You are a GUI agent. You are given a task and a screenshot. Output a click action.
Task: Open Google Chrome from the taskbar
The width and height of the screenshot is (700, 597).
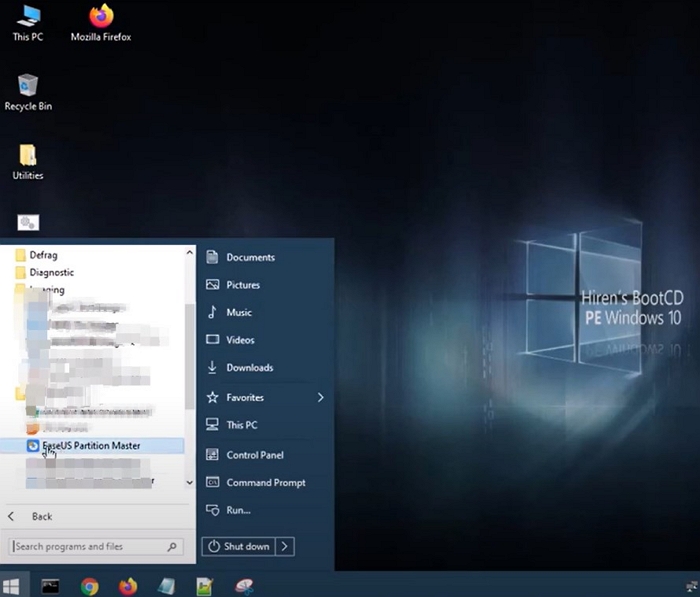[x=90, y=585]
